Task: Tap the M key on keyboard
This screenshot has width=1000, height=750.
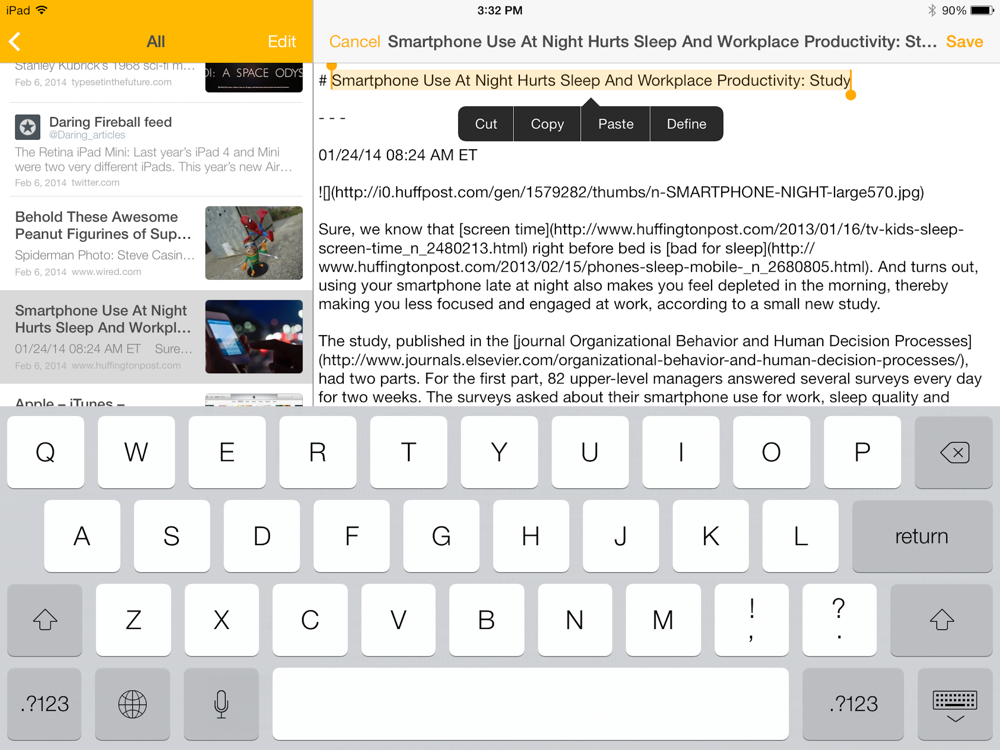Action: point(663,620)
